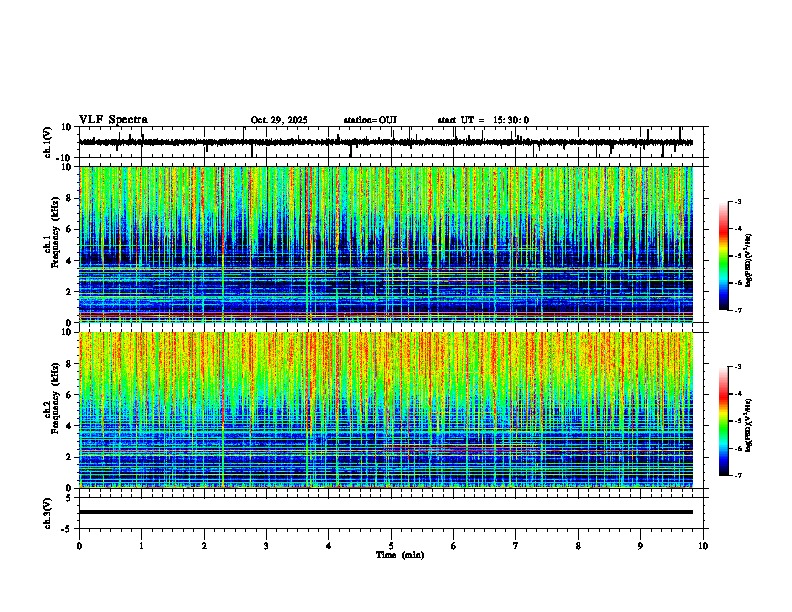The width and height of the screenshot is (792, 612).
Task: Click the "4" kHz tick on ch.2 spectrogram
Action: pyautogui.click(x=70, y=426)
